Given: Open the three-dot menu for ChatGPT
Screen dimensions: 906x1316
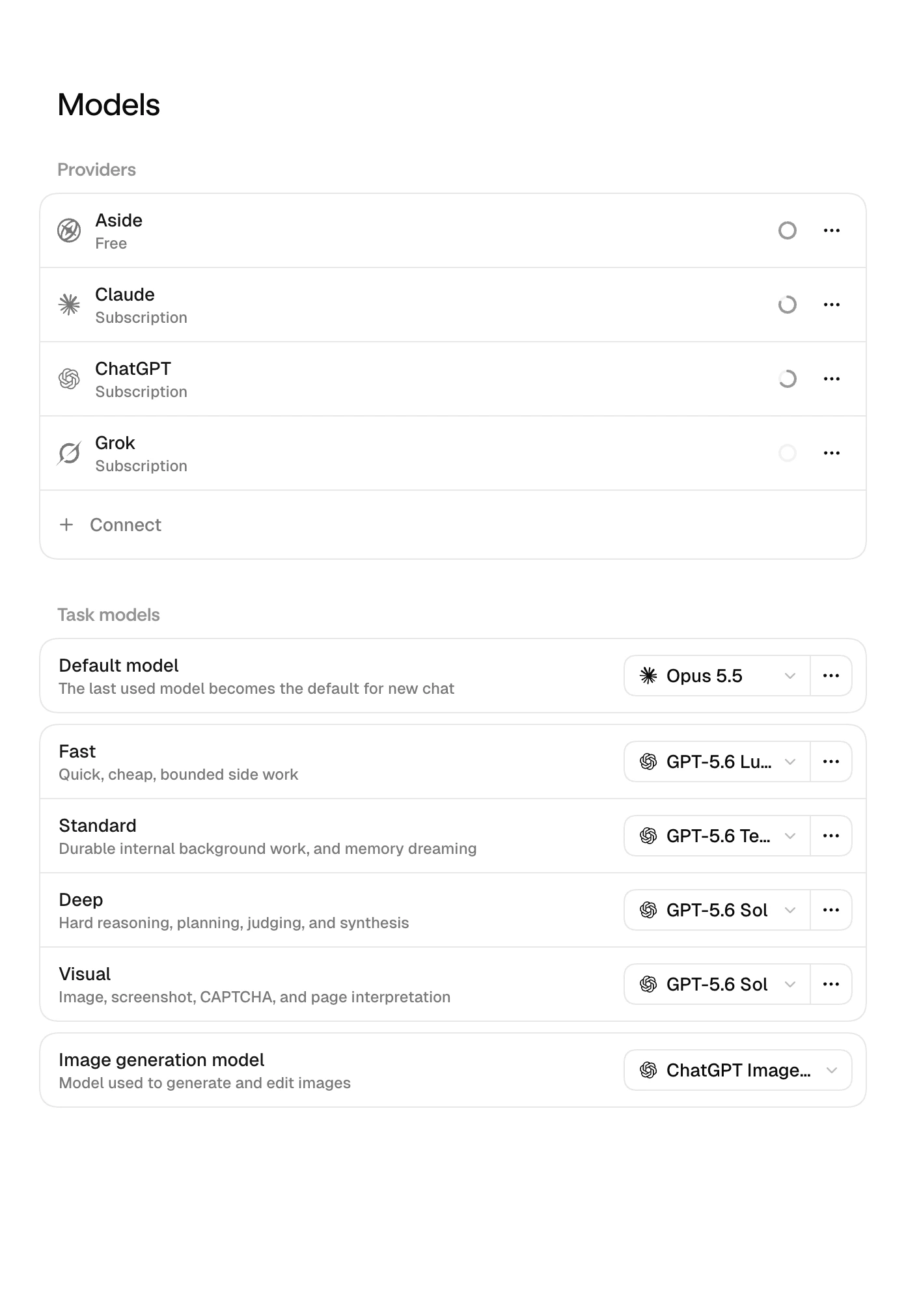Looking at the screenshot, I should (832, 379).
